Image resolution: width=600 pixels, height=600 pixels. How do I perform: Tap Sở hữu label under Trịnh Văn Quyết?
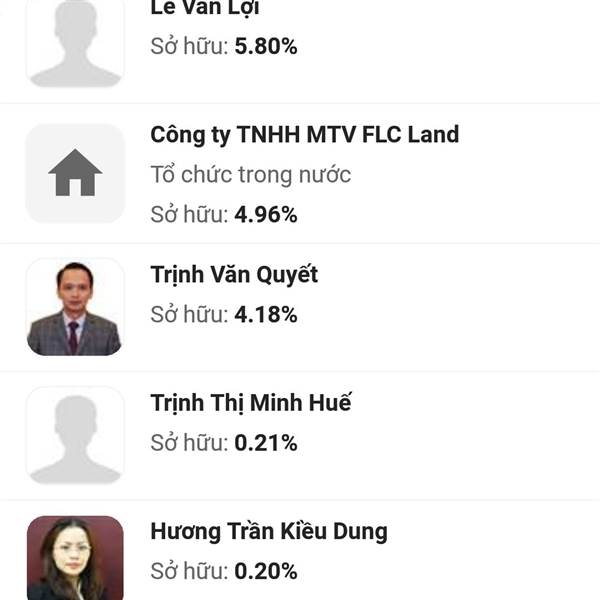coord(189,314)
